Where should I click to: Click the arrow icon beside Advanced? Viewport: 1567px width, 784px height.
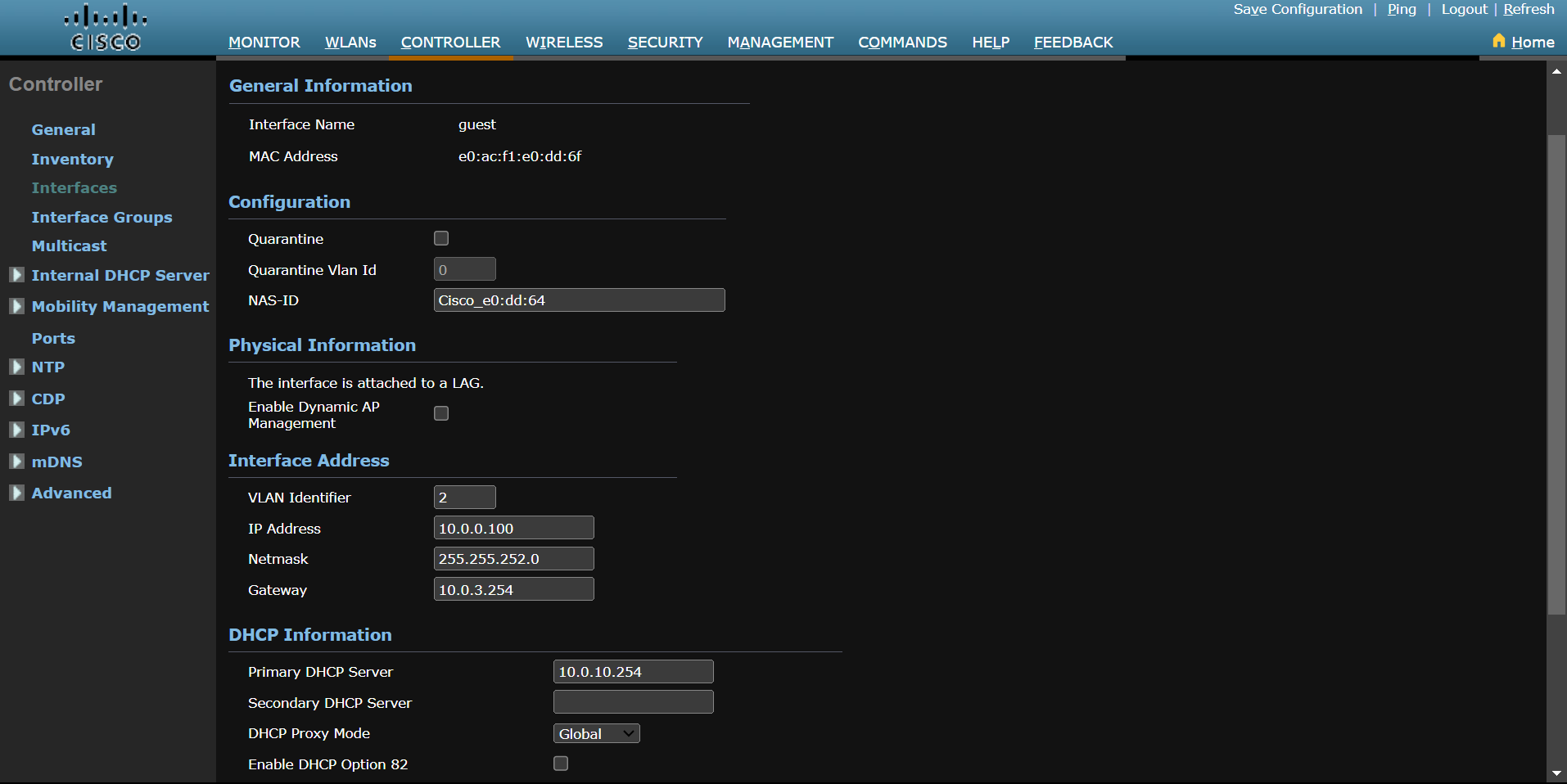click(16, 493)
